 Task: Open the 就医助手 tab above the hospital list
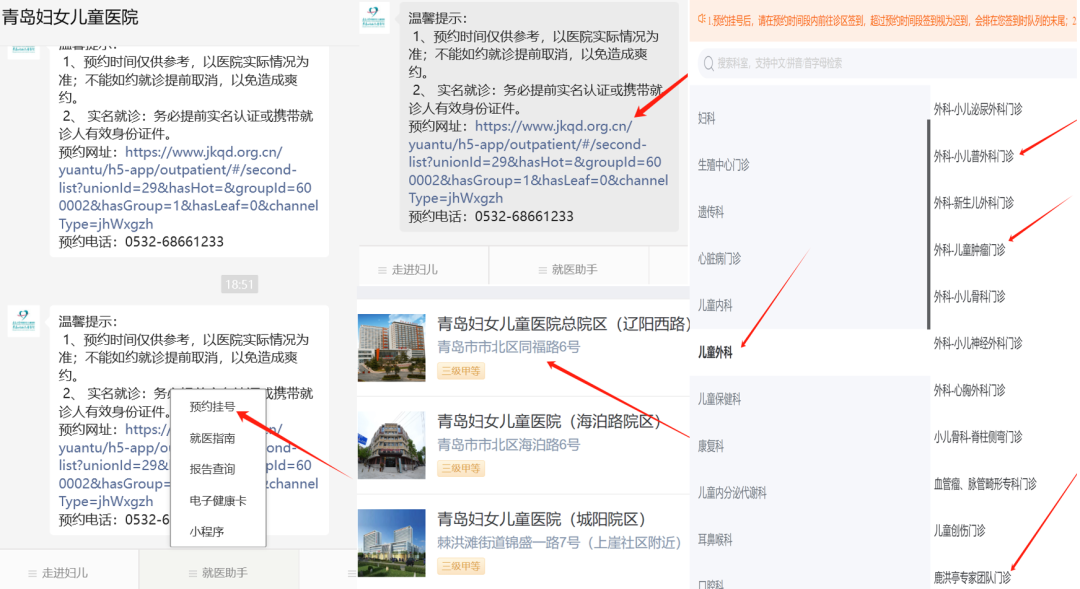click(x=569, y=270)
